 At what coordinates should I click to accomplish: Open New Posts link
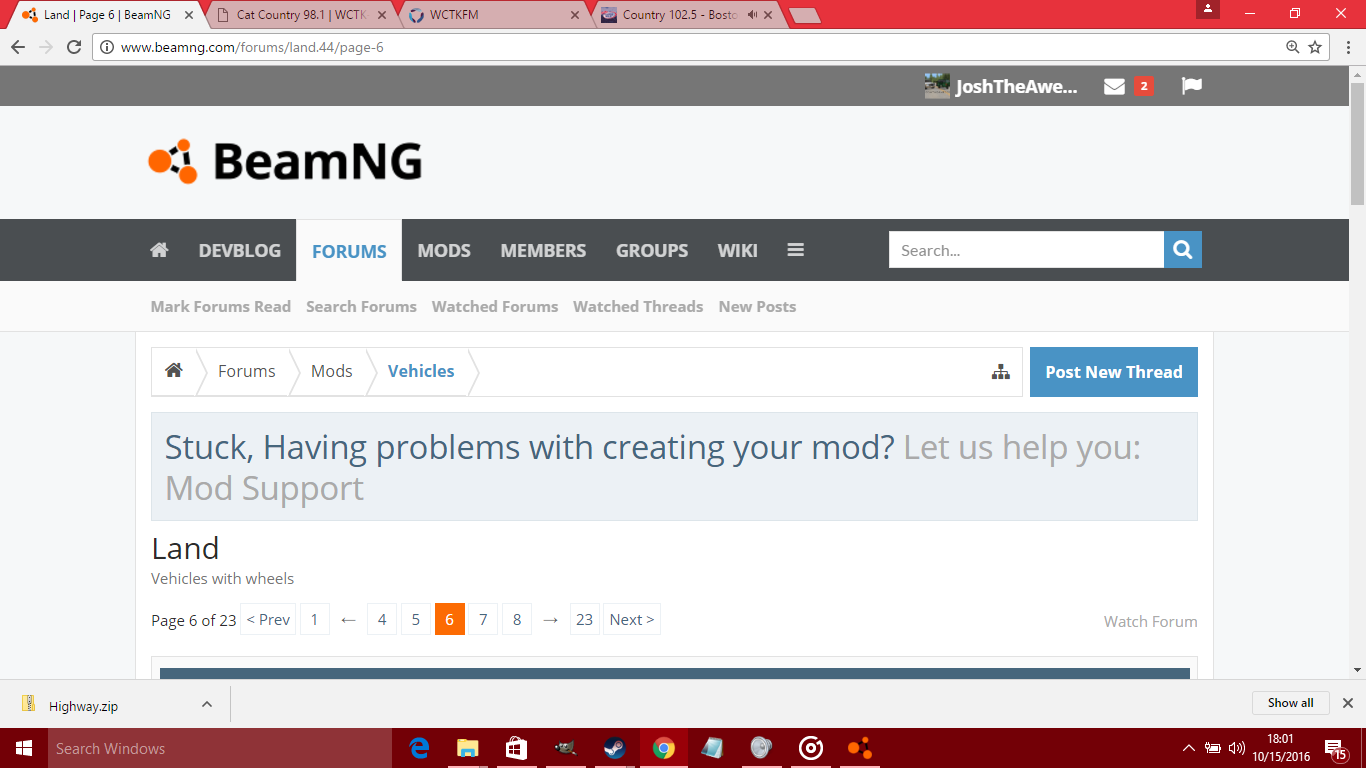757,307
